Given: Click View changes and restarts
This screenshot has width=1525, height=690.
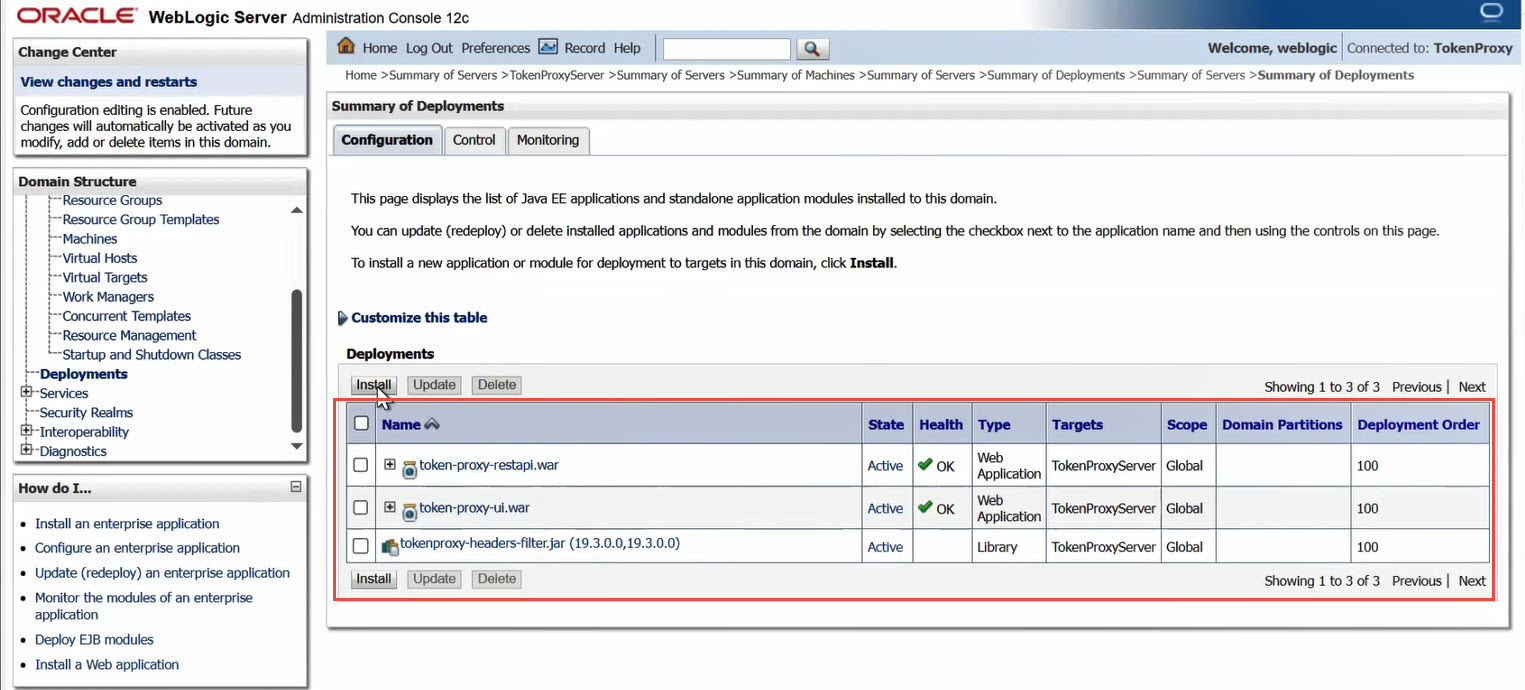Looking at the screenshot, I should [109, 82].
